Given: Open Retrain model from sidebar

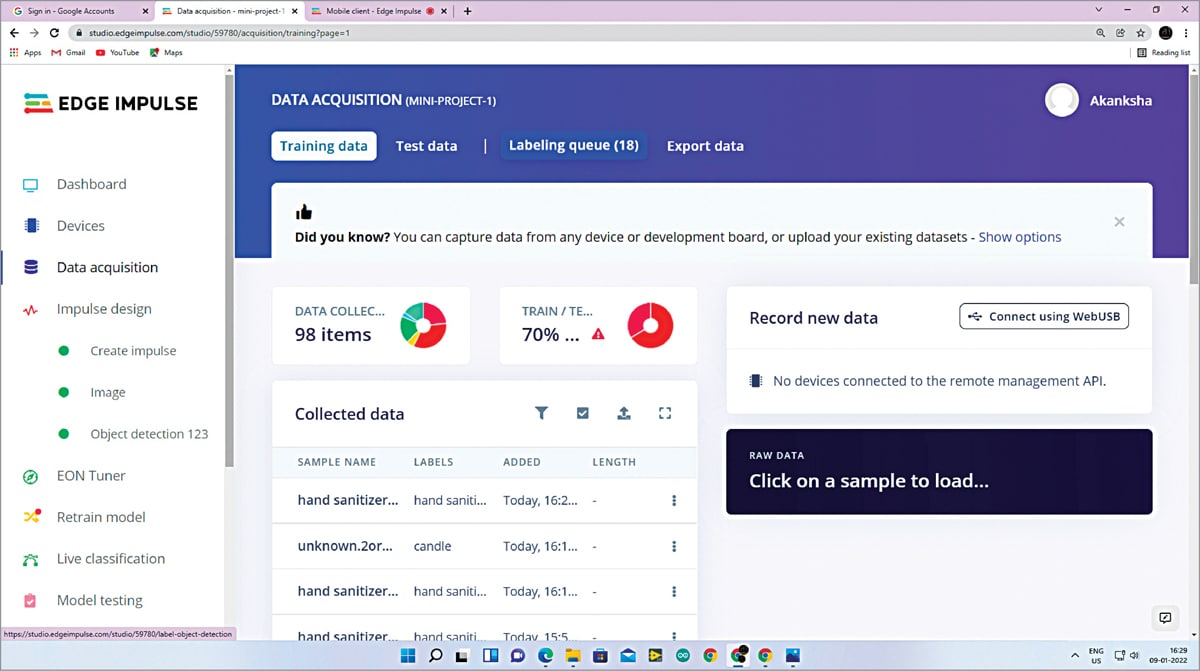Looking at the screenshot, I should tap(100, 517).
